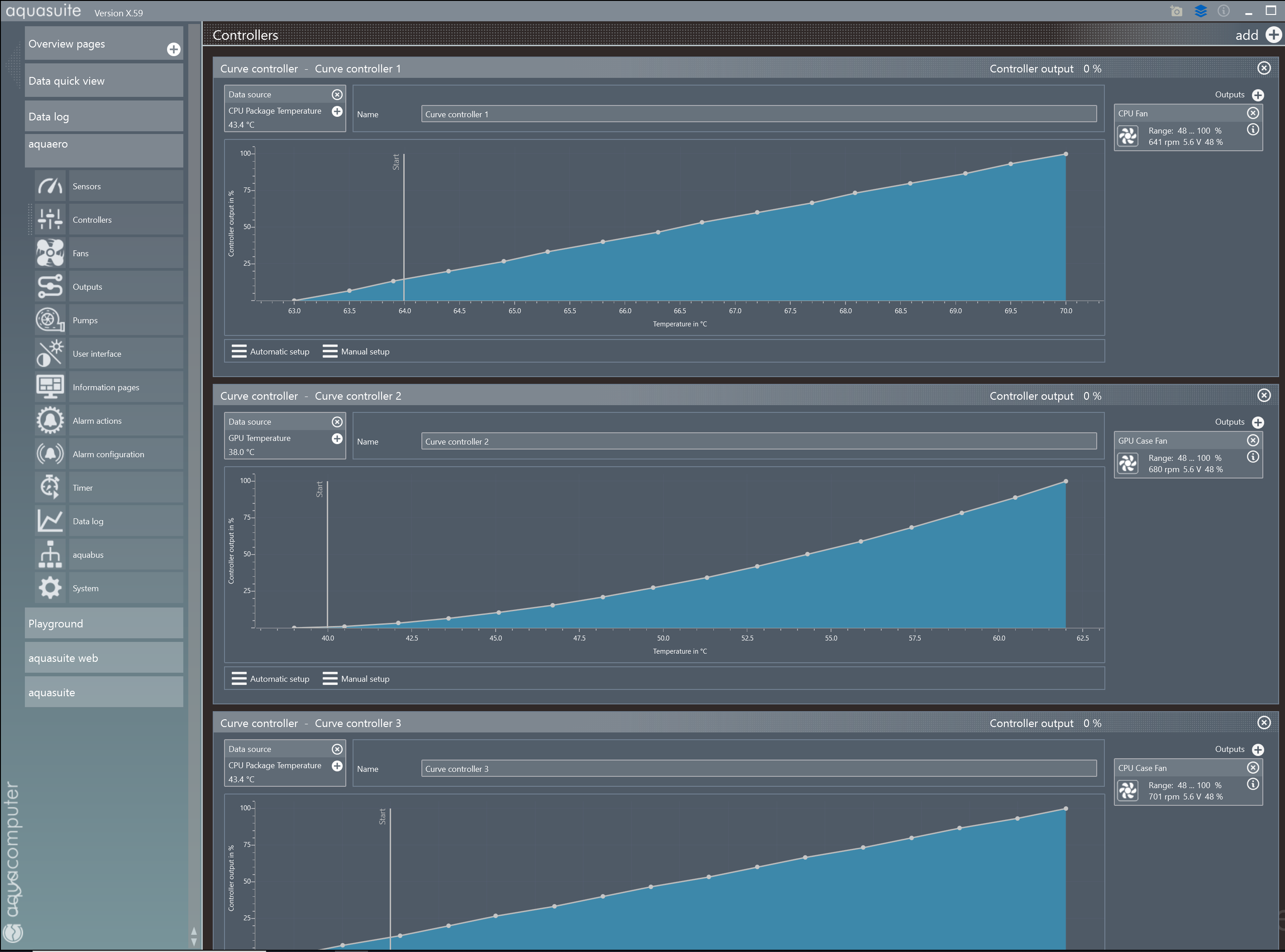Open Pumps section icon

[50, 320]
